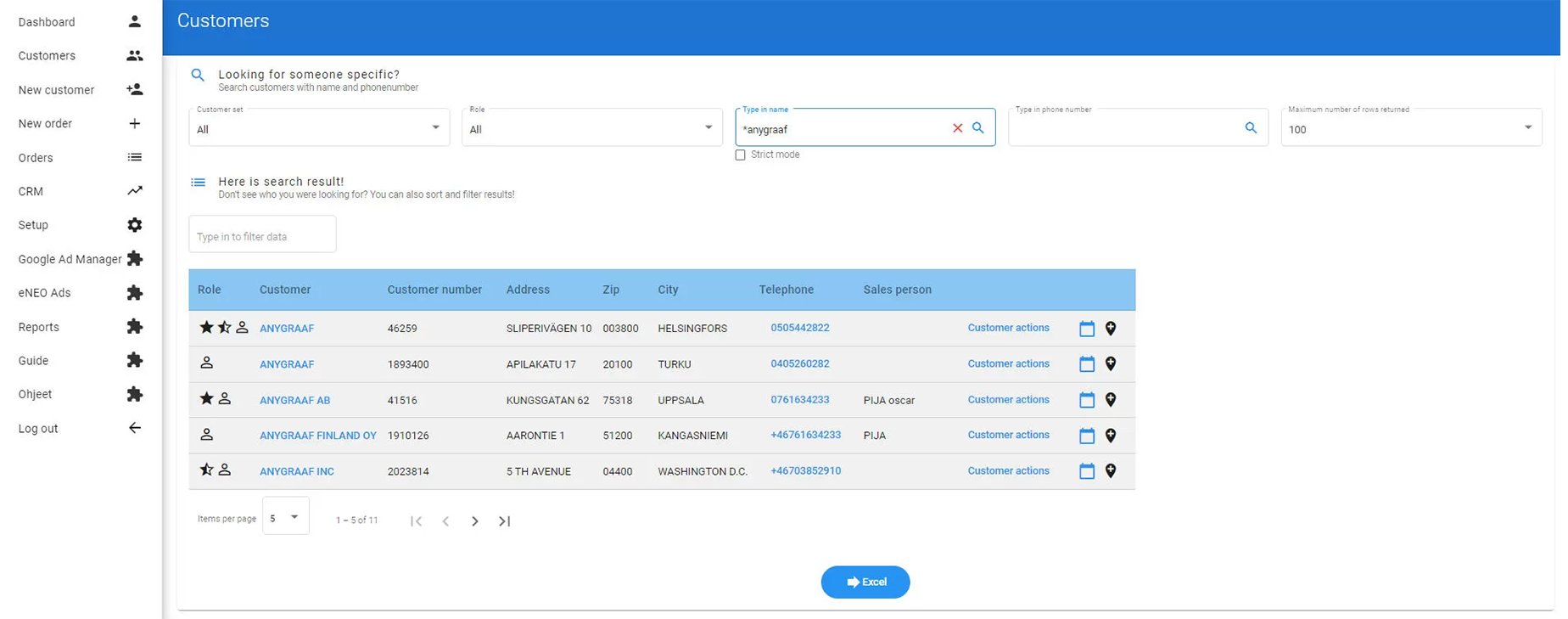Click map pin for ANYGRAAF FINLAND OY
The image size is (1568, 619).
[1110, 436]
